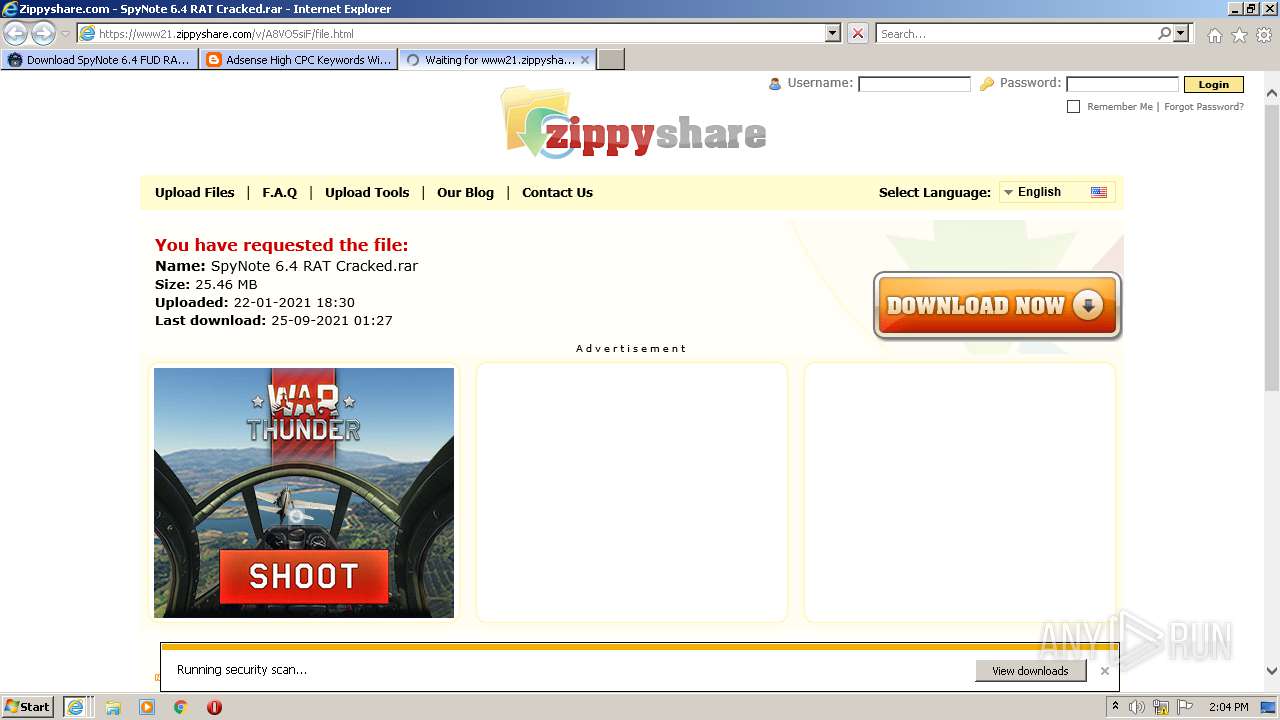Click Forgot Password link
1280x720 pixels.
pos(1204,107)
